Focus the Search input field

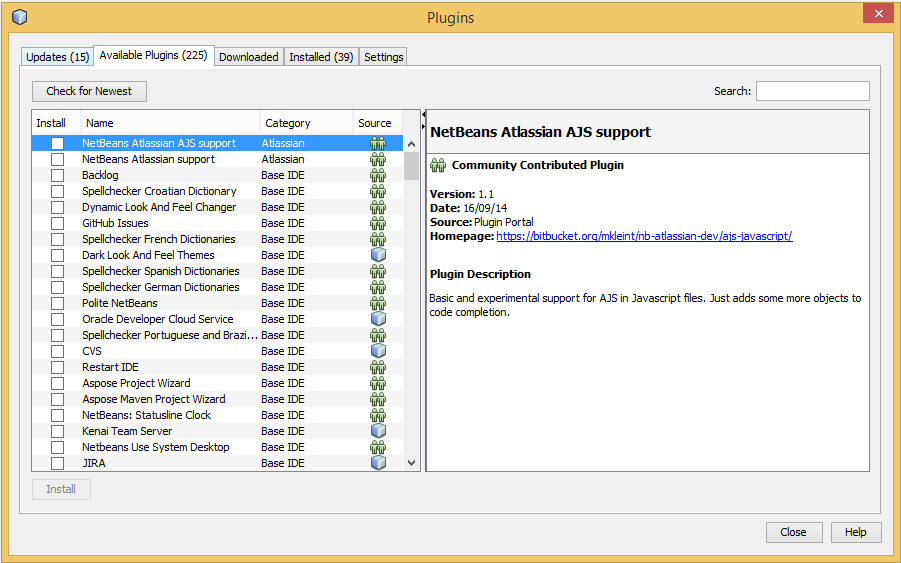812,91
